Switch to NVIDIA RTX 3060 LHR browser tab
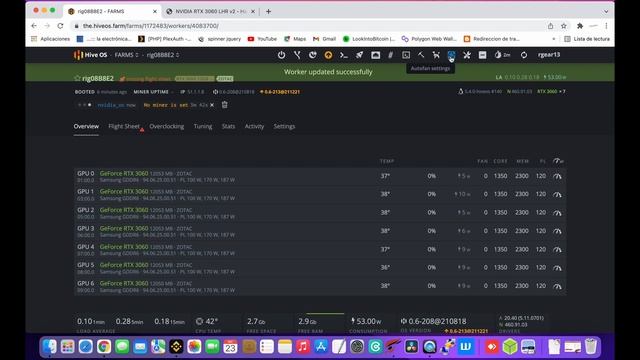This screenshot has height=360, width=640. click(210, 11)
